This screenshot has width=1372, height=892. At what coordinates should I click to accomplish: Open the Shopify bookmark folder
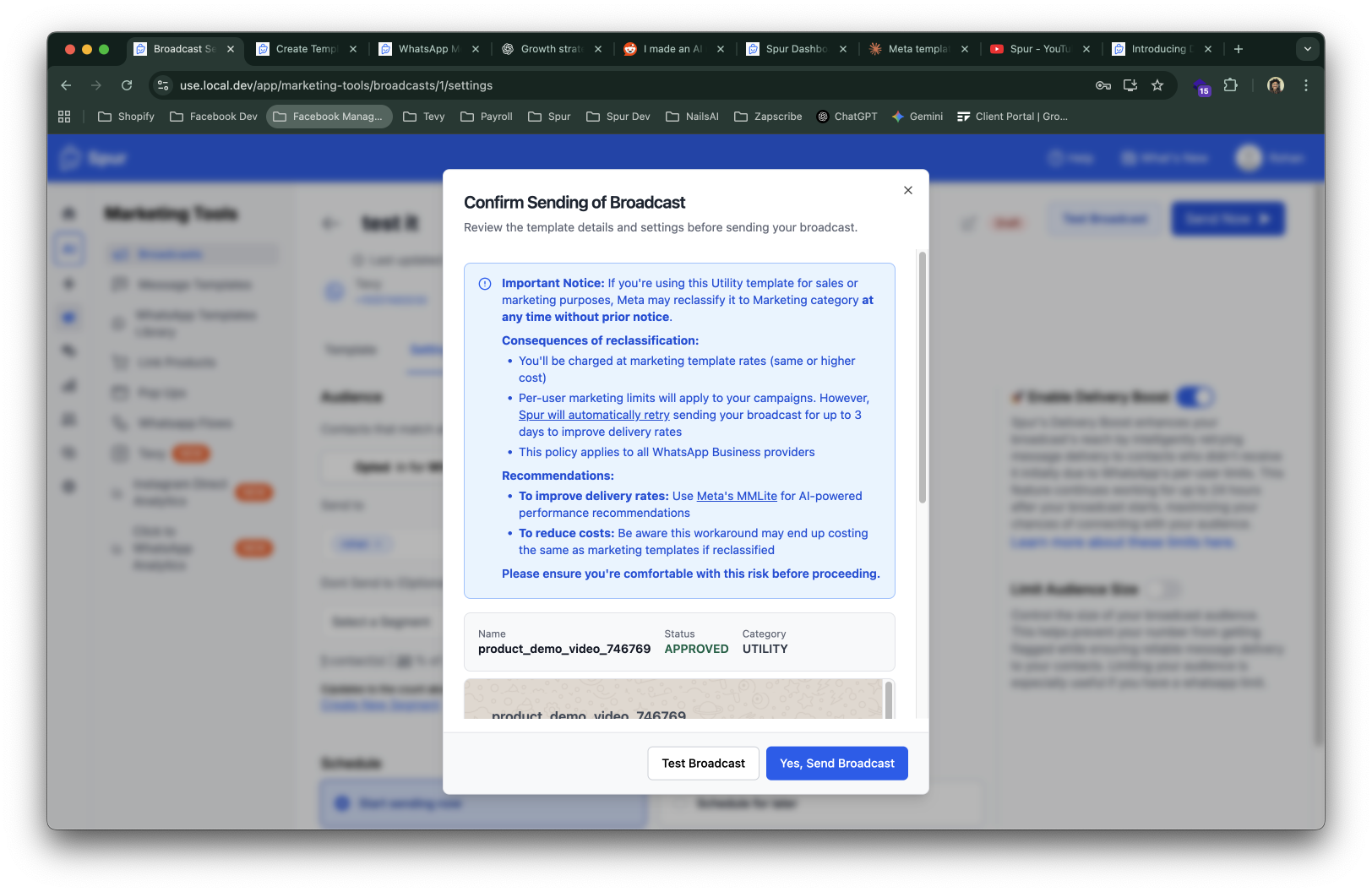click(x=127, y=117)
